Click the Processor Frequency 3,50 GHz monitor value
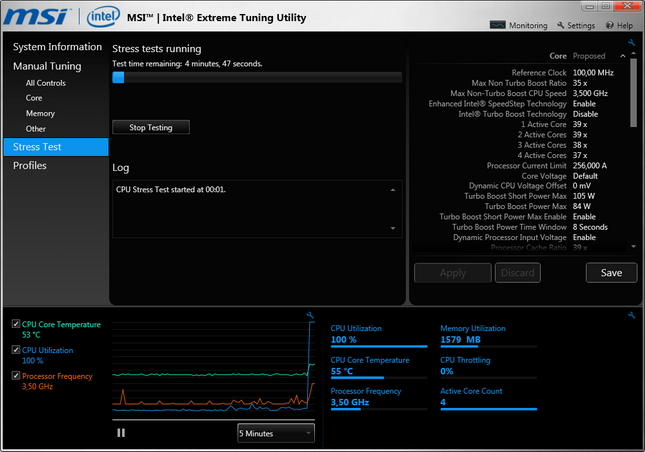The width and height of the screenshot is (645, 452). tap(350, 402)
